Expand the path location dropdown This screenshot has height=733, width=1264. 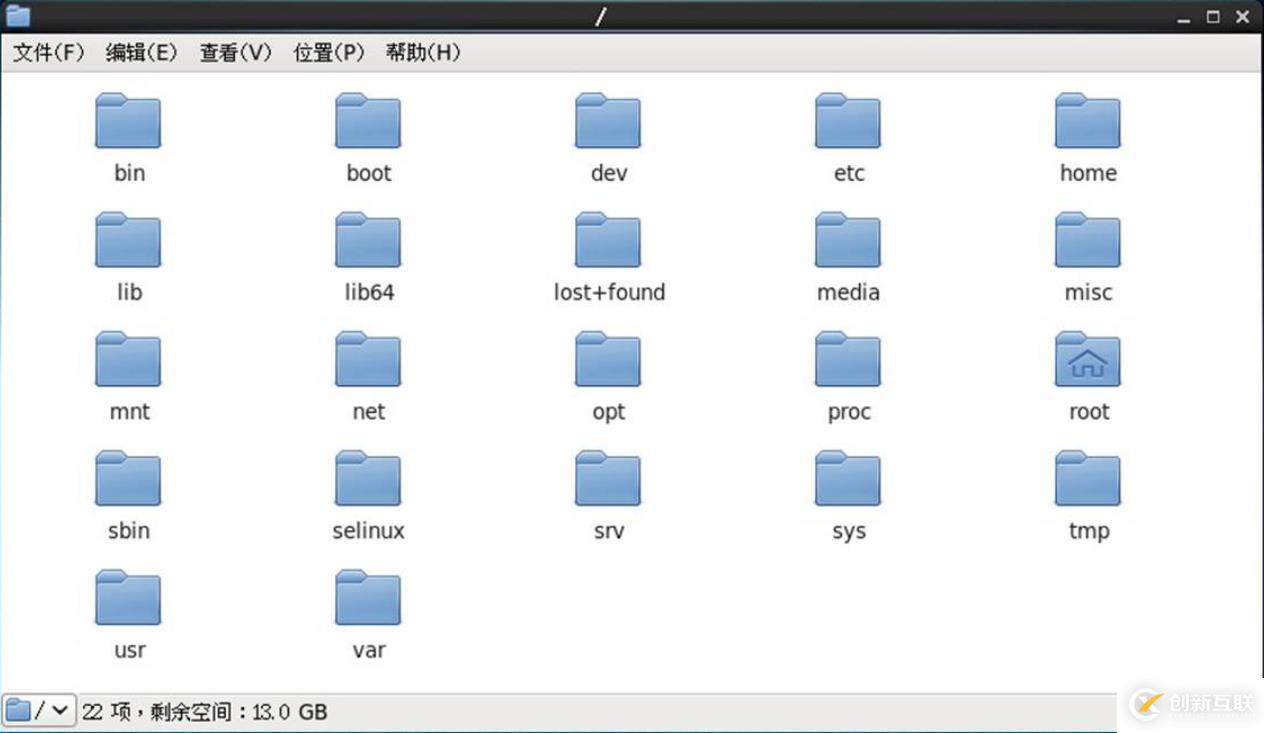pyautogui.click(x=57, y=710)
